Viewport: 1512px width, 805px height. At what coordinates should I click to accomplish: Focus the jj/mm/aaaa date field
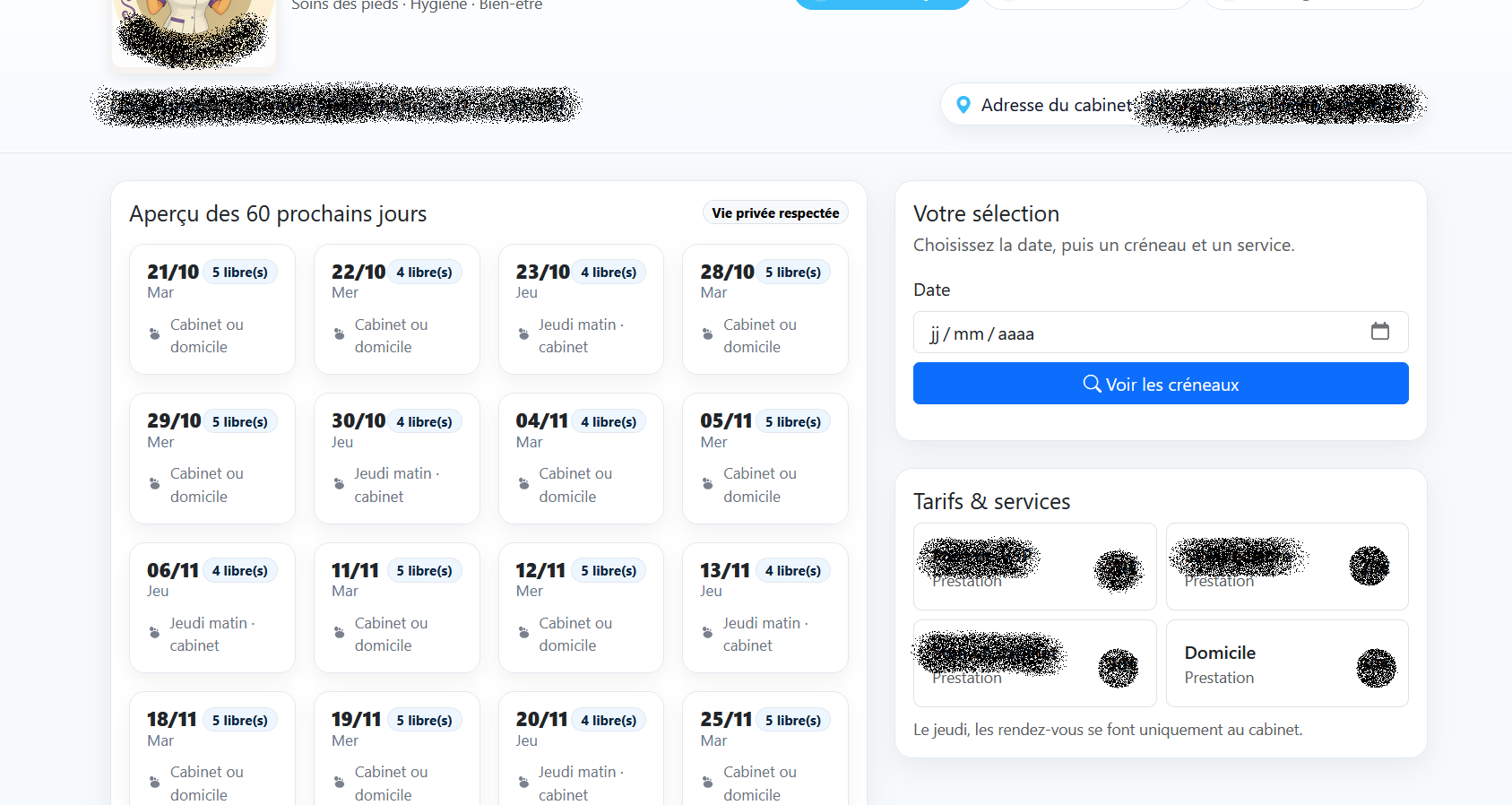[x=1138, y=333]
